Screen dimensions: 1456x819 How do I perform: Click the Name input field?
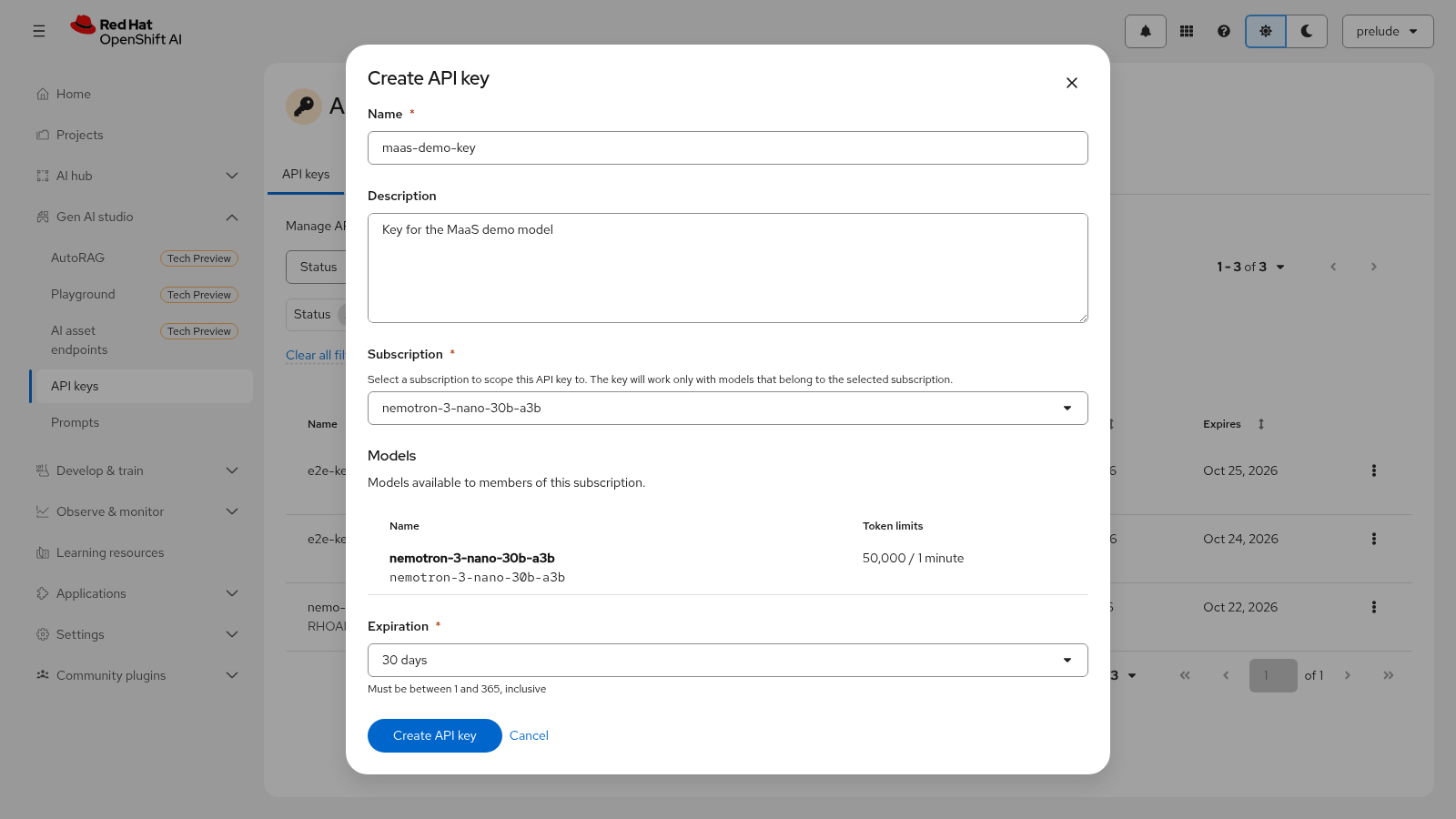pyautogui.click(x=728, y=147)
